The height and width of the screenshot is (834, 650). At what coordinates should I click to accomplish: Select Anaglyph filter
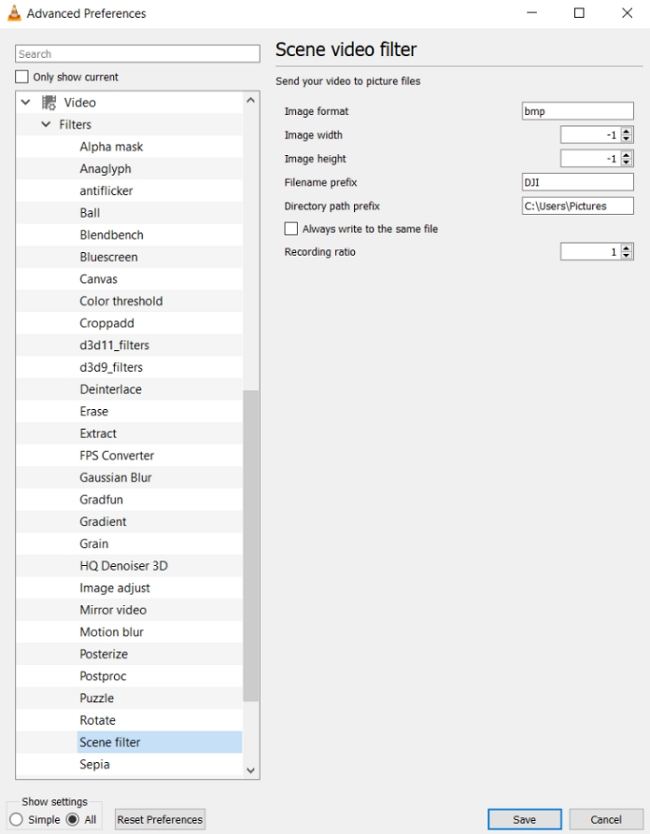(105, 169)
